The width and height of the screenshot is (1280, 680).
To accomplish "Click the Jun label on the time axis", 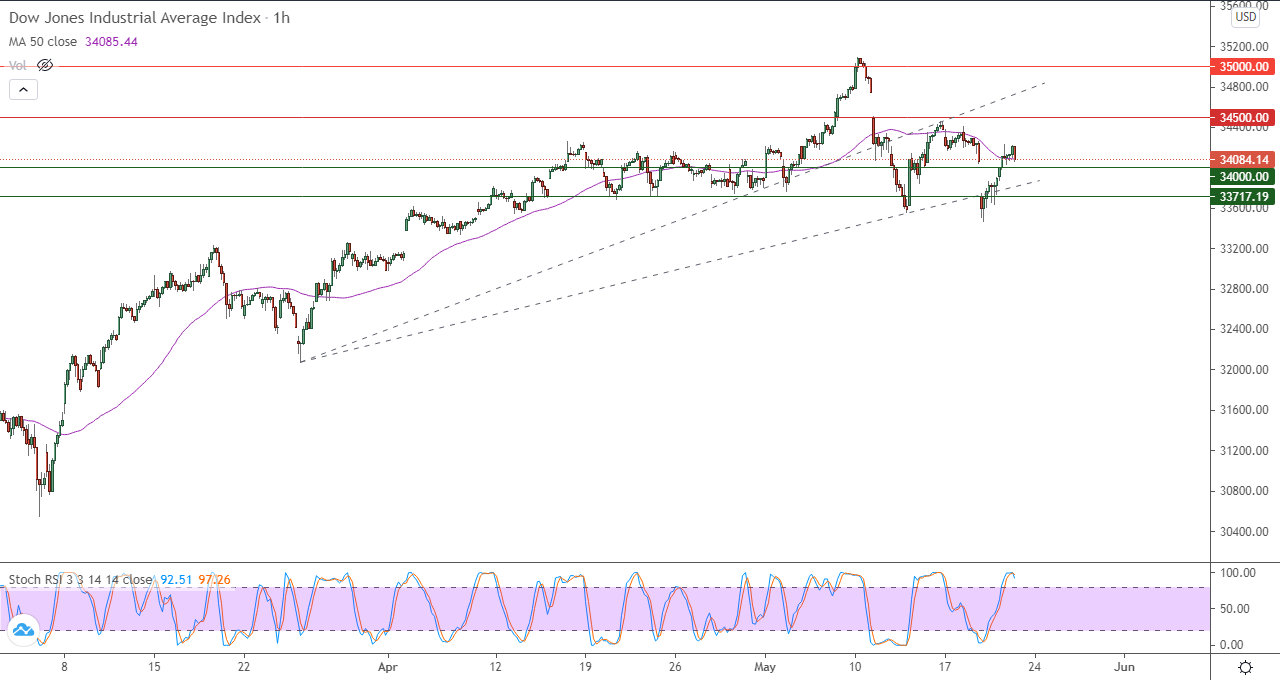I will pyautogui.click(x=1124, y=666).
